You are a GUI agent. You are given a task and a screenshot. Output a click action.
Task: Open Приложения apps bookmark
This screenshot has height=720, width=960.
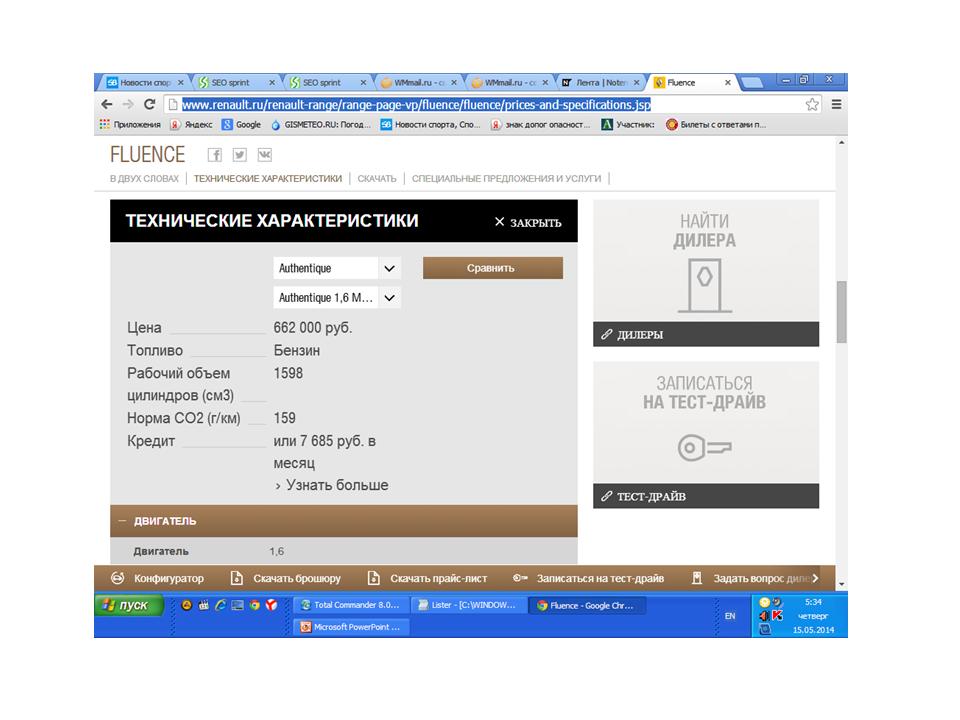(130, 124)
